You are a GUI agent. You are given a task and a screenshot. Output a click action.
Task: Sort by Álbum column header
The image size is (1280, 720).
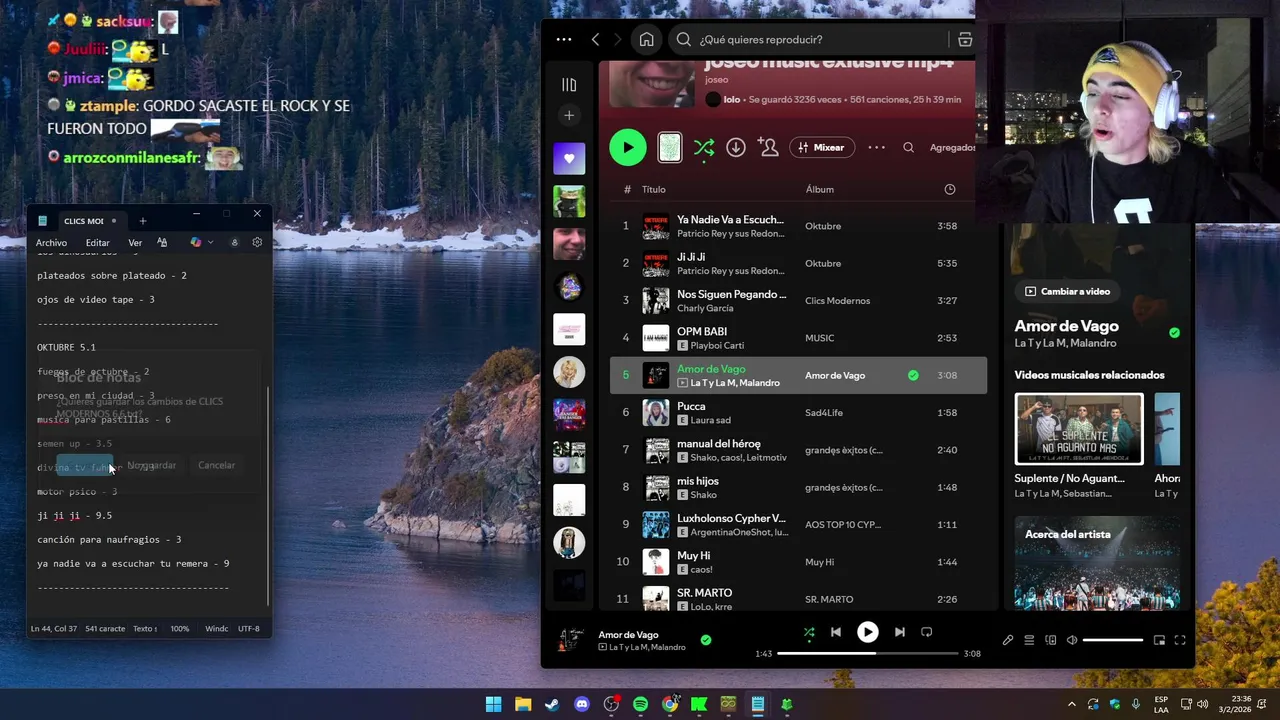[820, 189]
